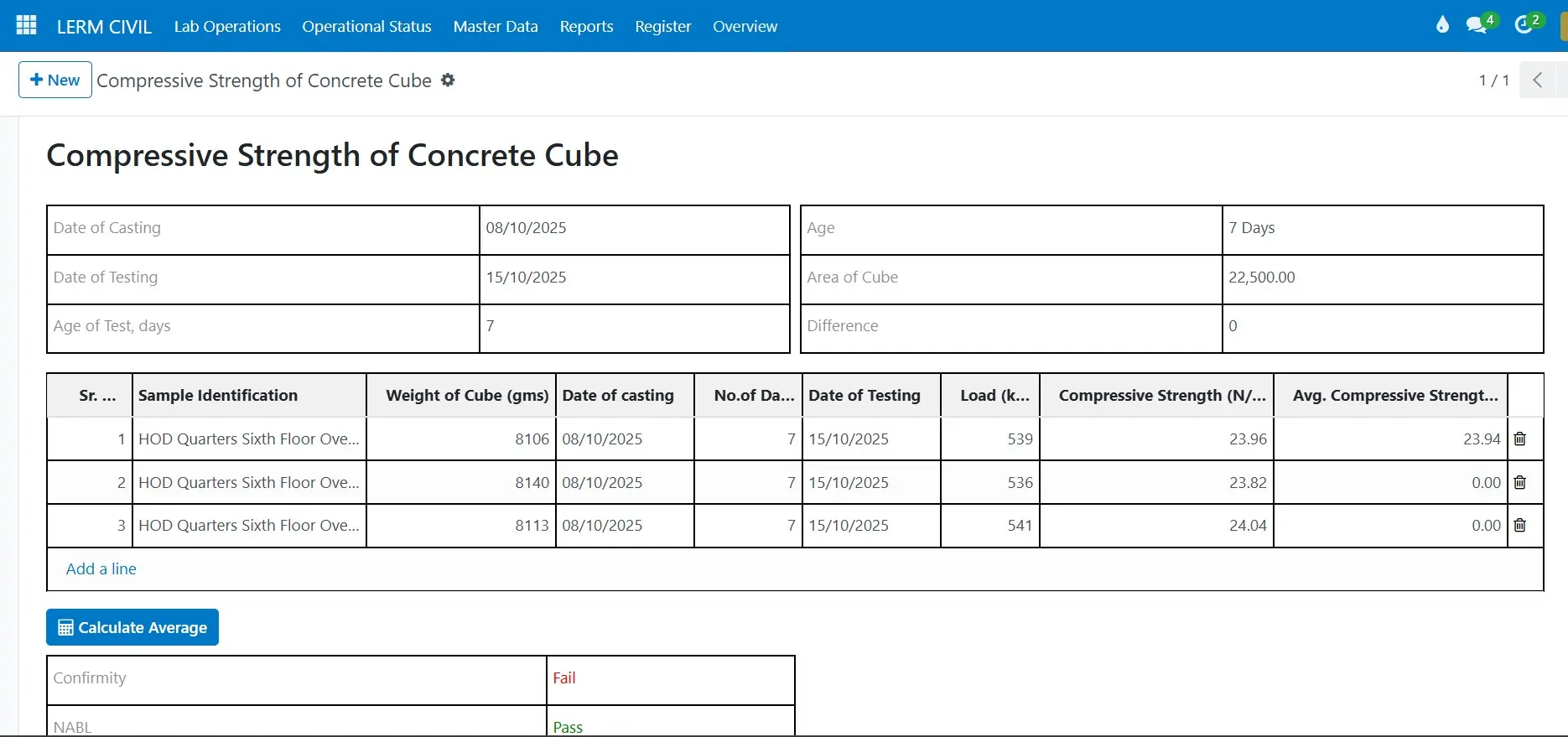Click average strength cell 23.94
This screenshot has width=1568, height=737.
pyautogui.click(x=1390, y=439)
